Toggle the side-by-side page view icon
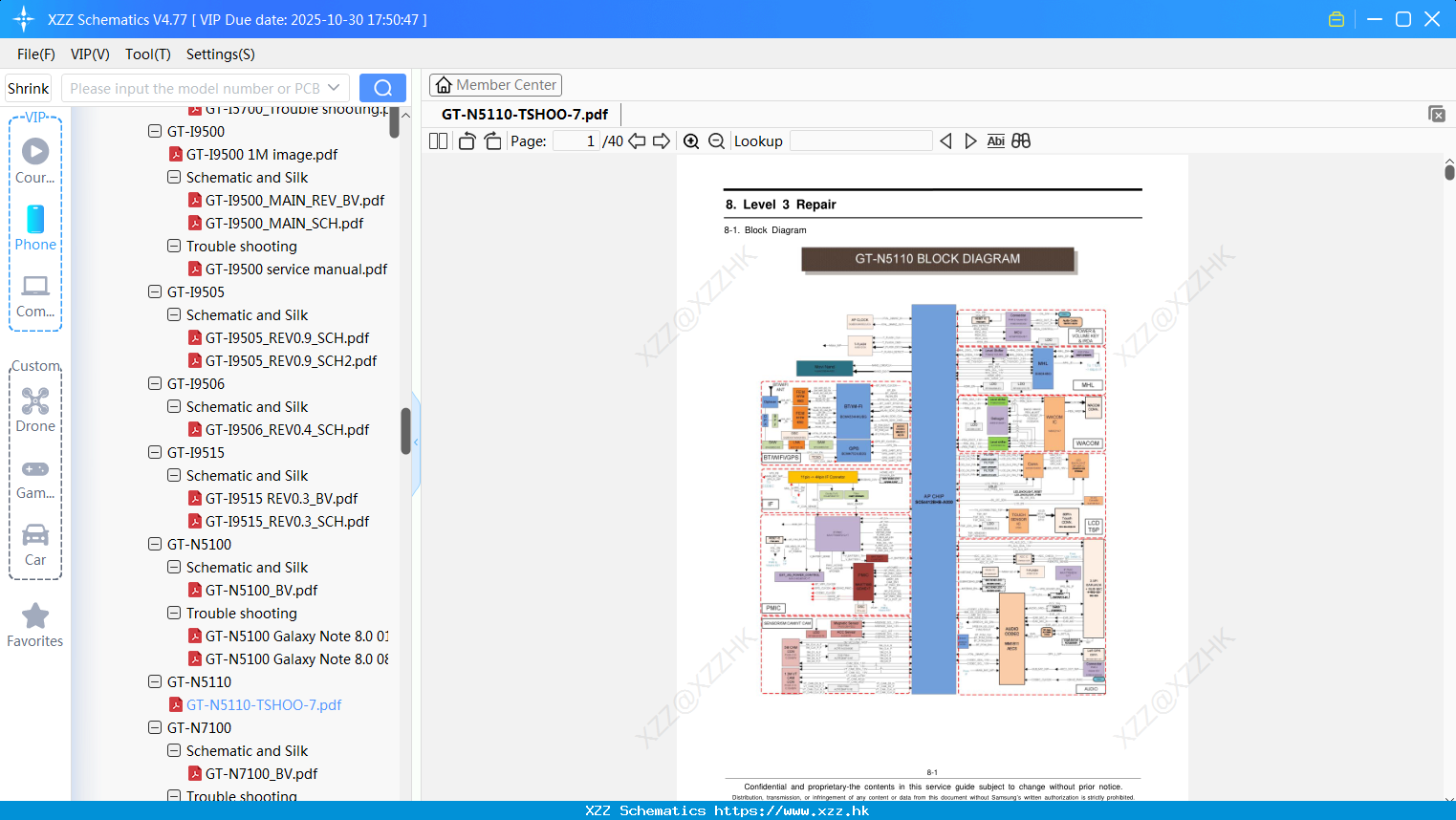The width and height of the screenshot is (1456, 820). 438,141
